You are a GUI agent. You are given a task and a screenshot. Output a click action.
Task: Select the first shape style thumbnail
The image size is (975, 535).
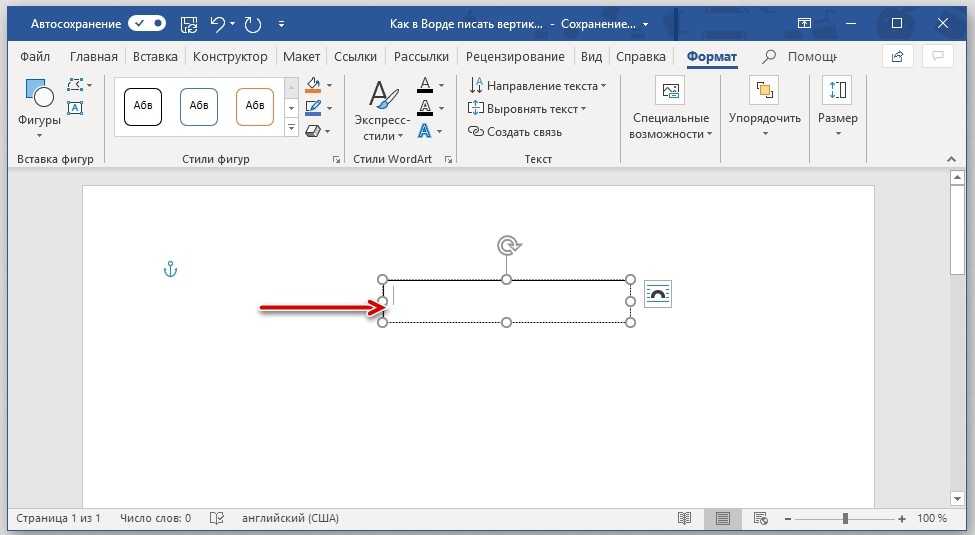click(x=143, y=106)
